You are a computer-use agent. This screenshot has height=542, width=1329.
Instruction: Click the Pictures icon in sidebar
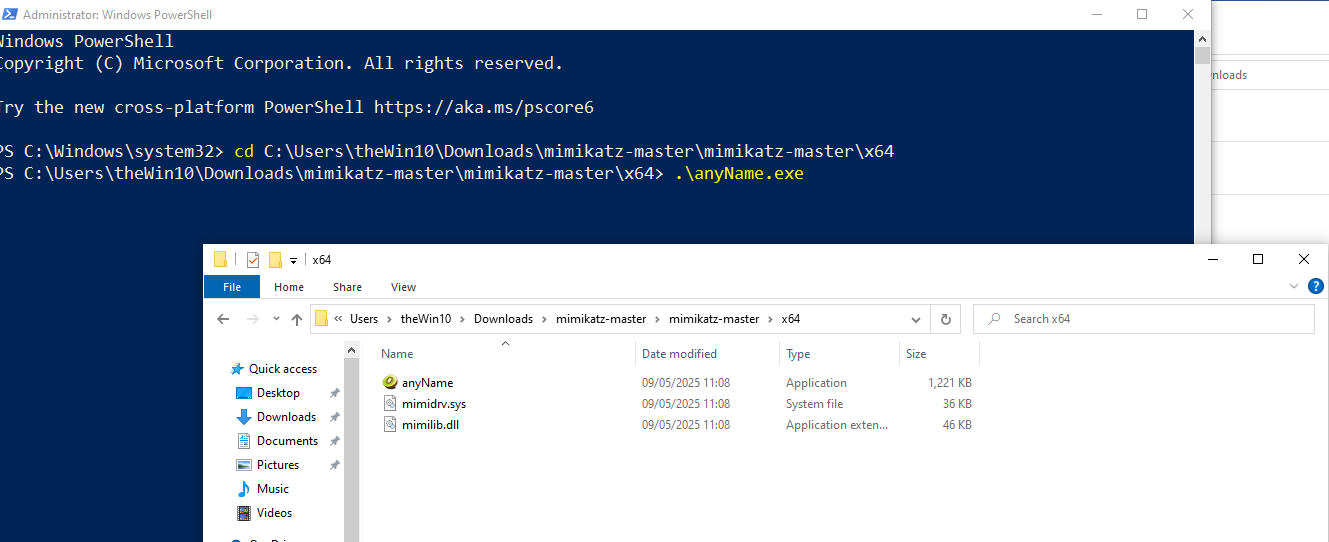coord(243,465)
